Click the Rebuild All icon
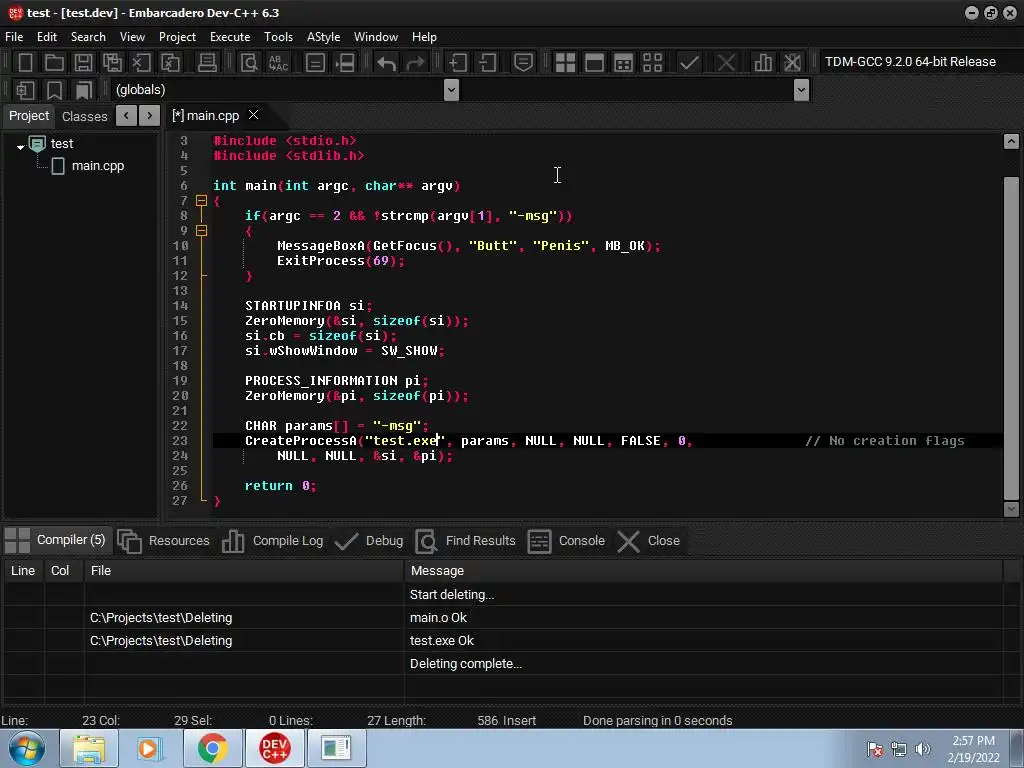This screenshot has height=768, width=1024. (652, 63)
